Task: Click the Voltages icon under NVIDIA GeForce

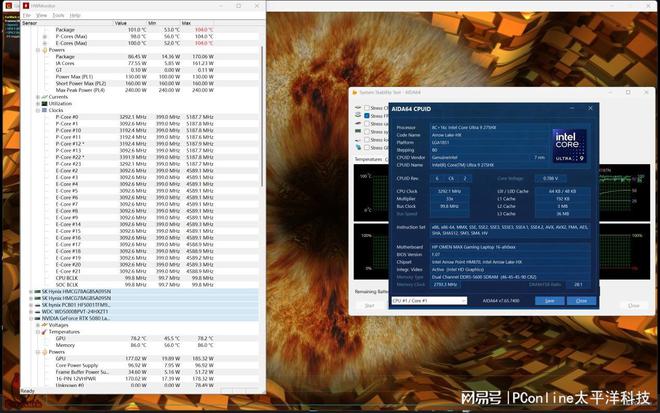Action: (x=45, y=325)
